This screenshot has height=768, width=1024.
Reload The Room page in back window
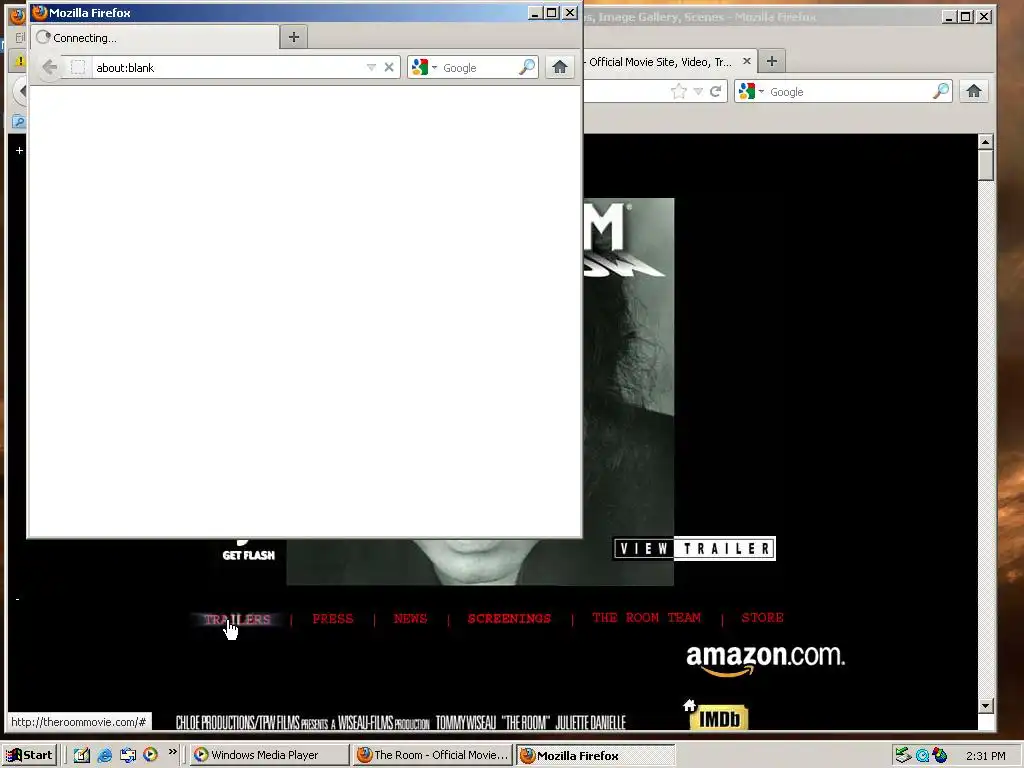[716, 91]
